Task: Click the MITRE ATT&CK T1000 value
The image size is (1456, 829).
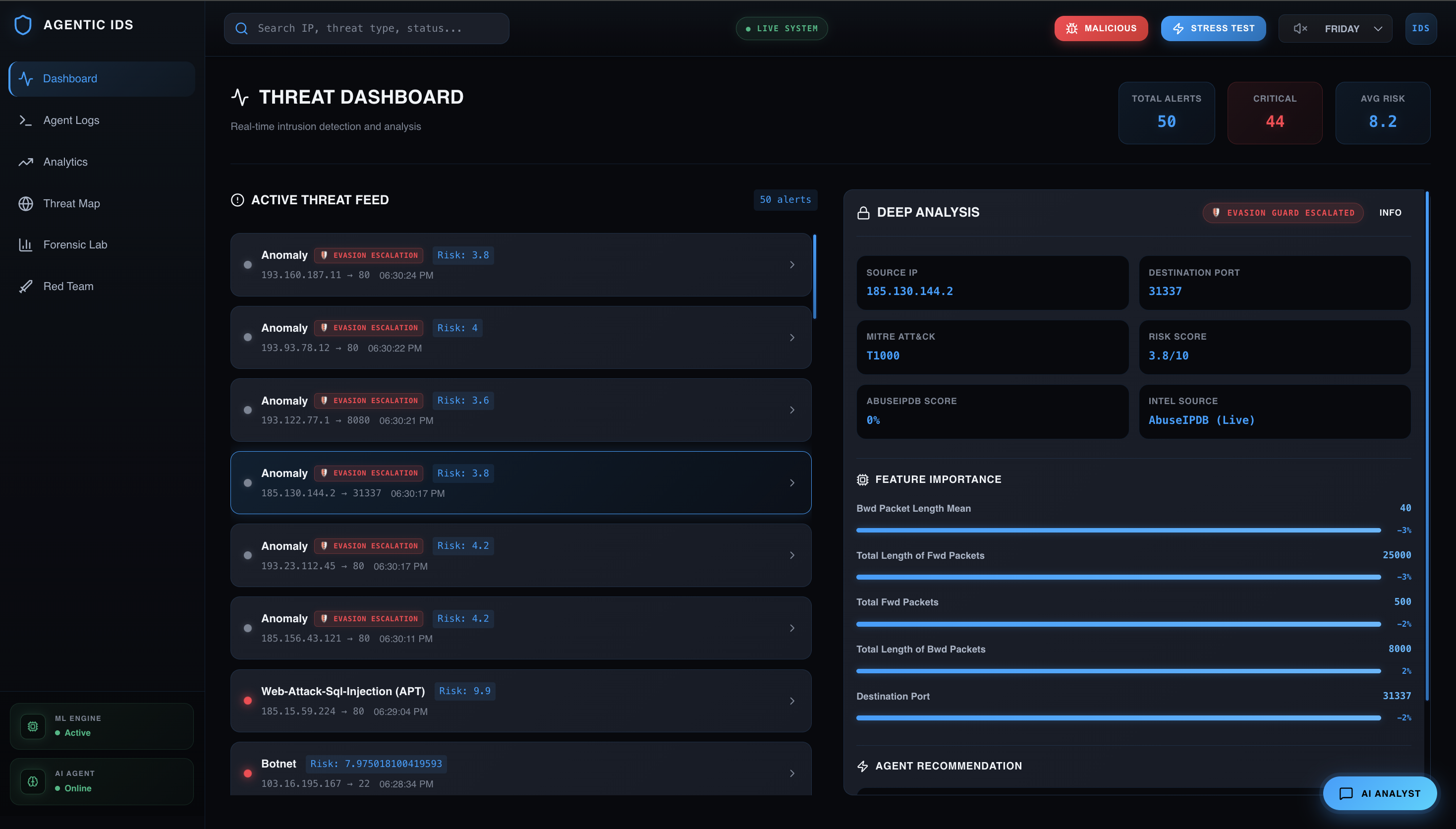Action: [x=883, y=355]
